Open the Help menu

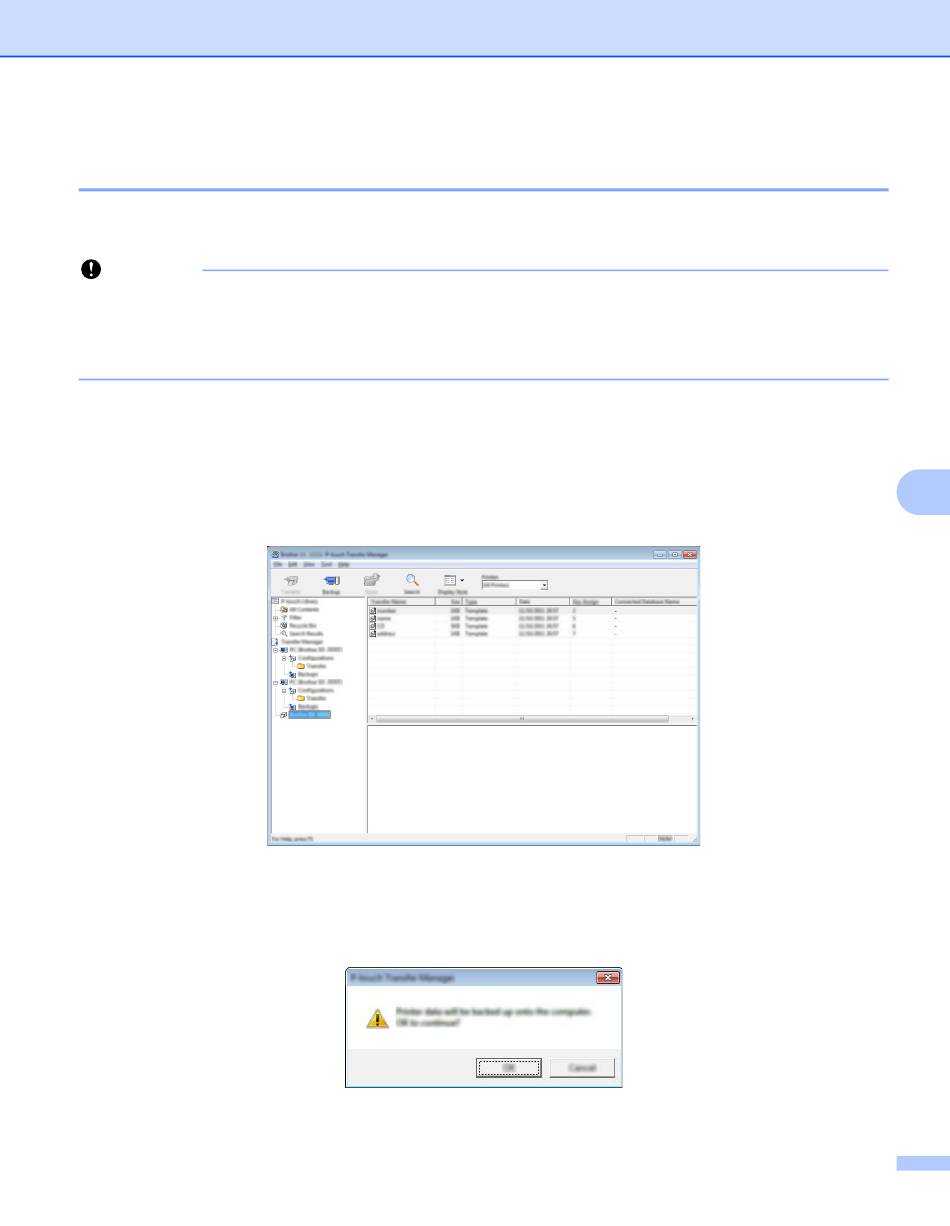(343, 565)
